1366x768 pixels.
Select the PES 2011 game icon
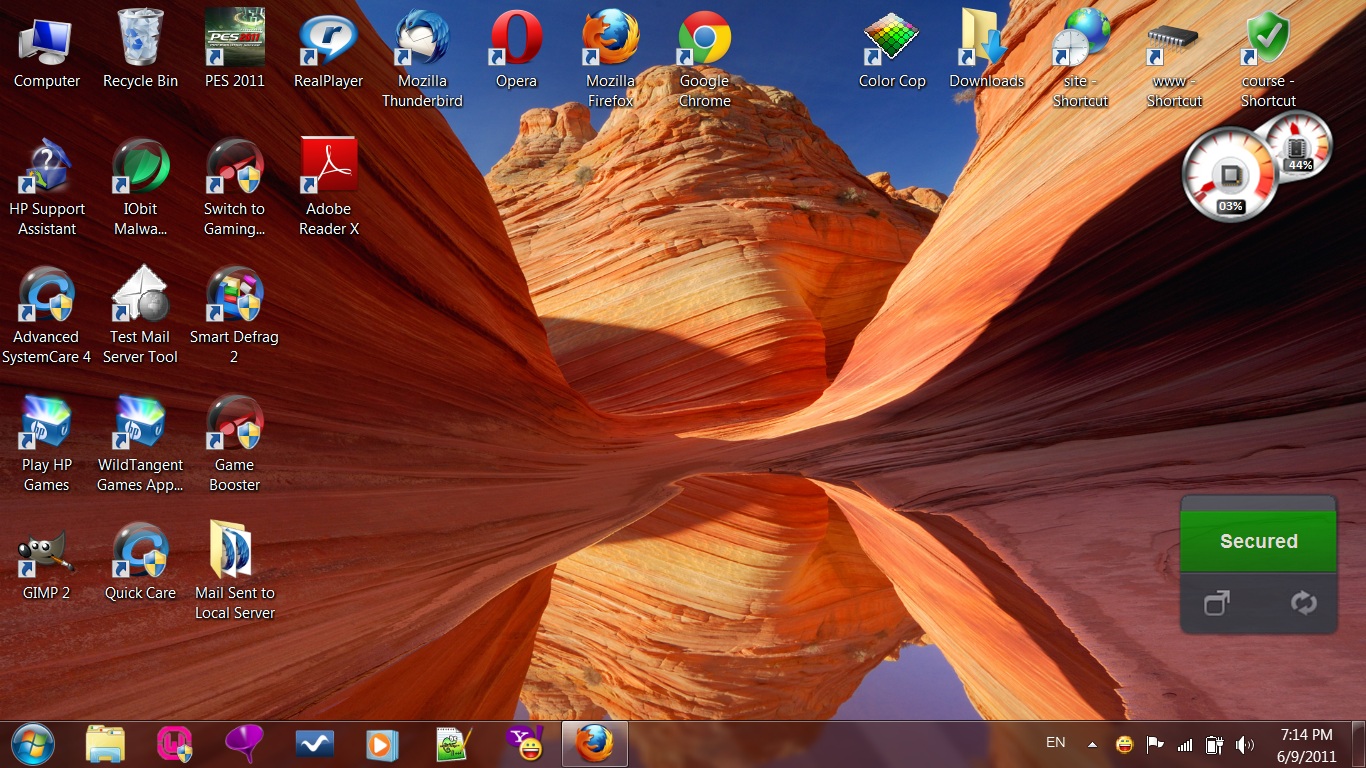234,40
